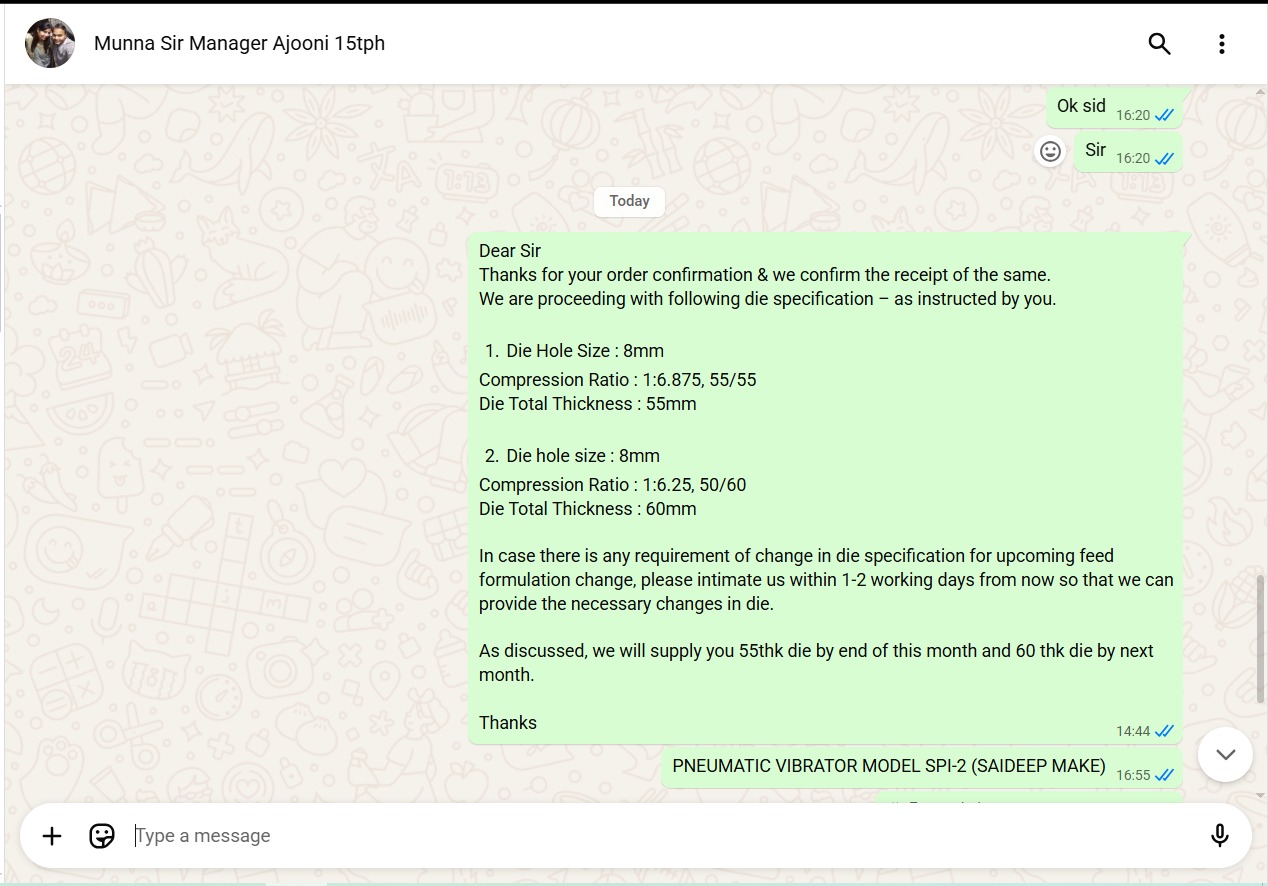
Task: Click the 16:20 timestamp on "Sir" message
Action: 1132,159
